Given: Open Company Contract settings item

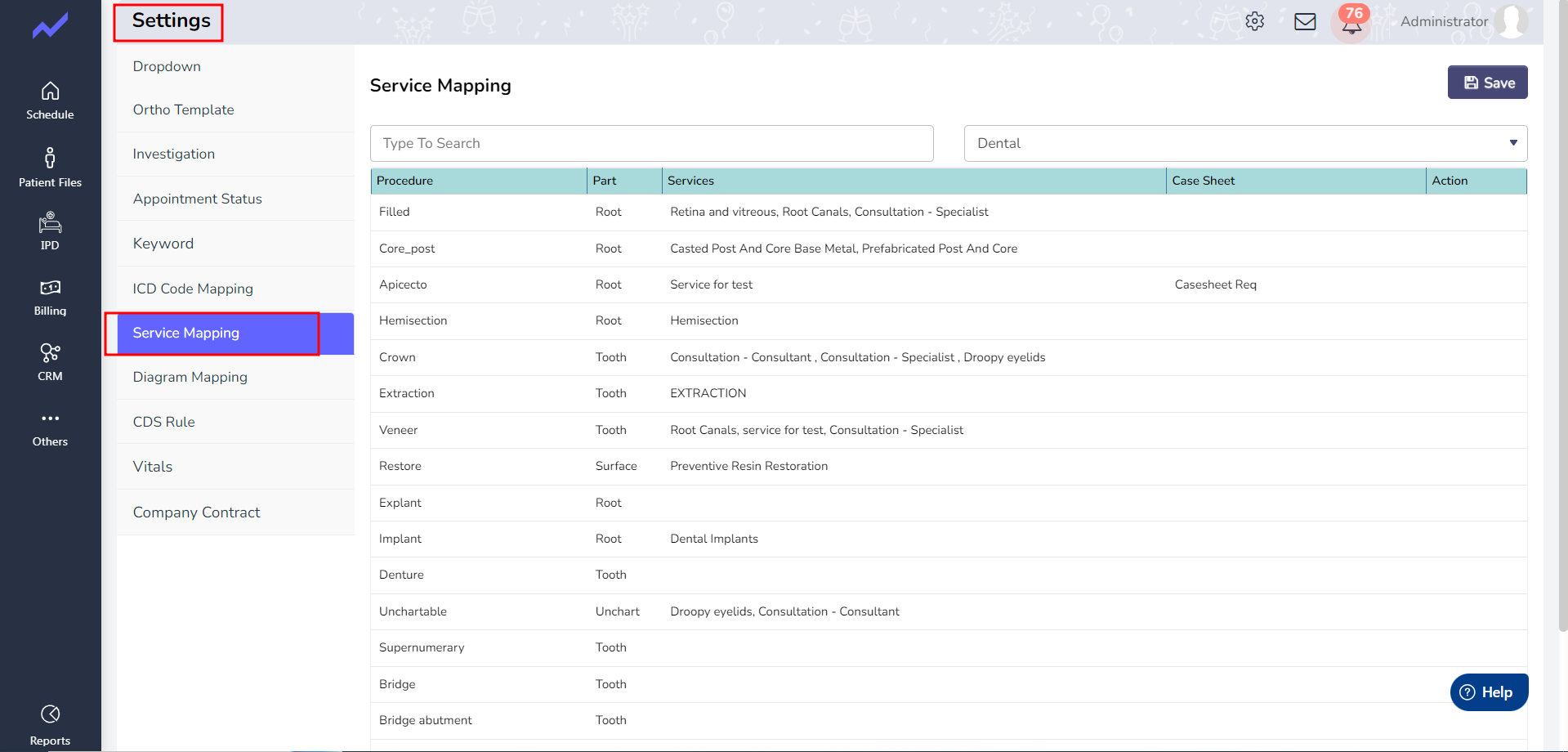Looking at the screenshot, I should (235, 513).
